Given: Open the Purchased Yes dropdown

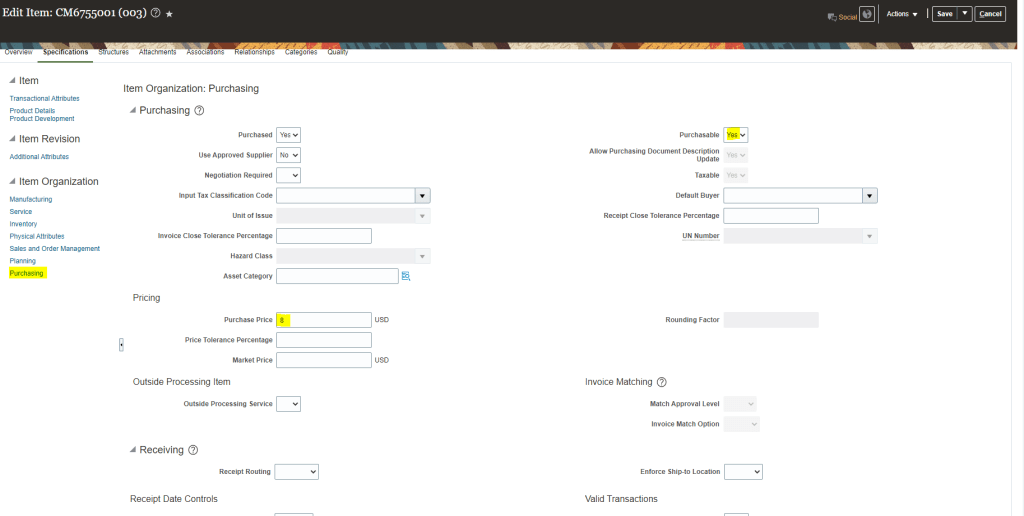Looking at the screenshot, I should 288,134.
